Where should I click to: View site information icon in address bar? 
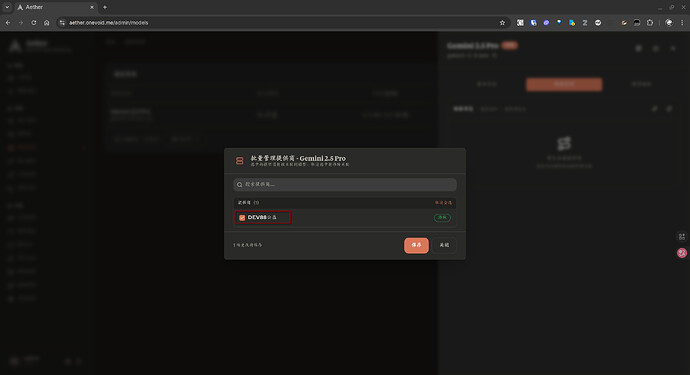(62, 22)
